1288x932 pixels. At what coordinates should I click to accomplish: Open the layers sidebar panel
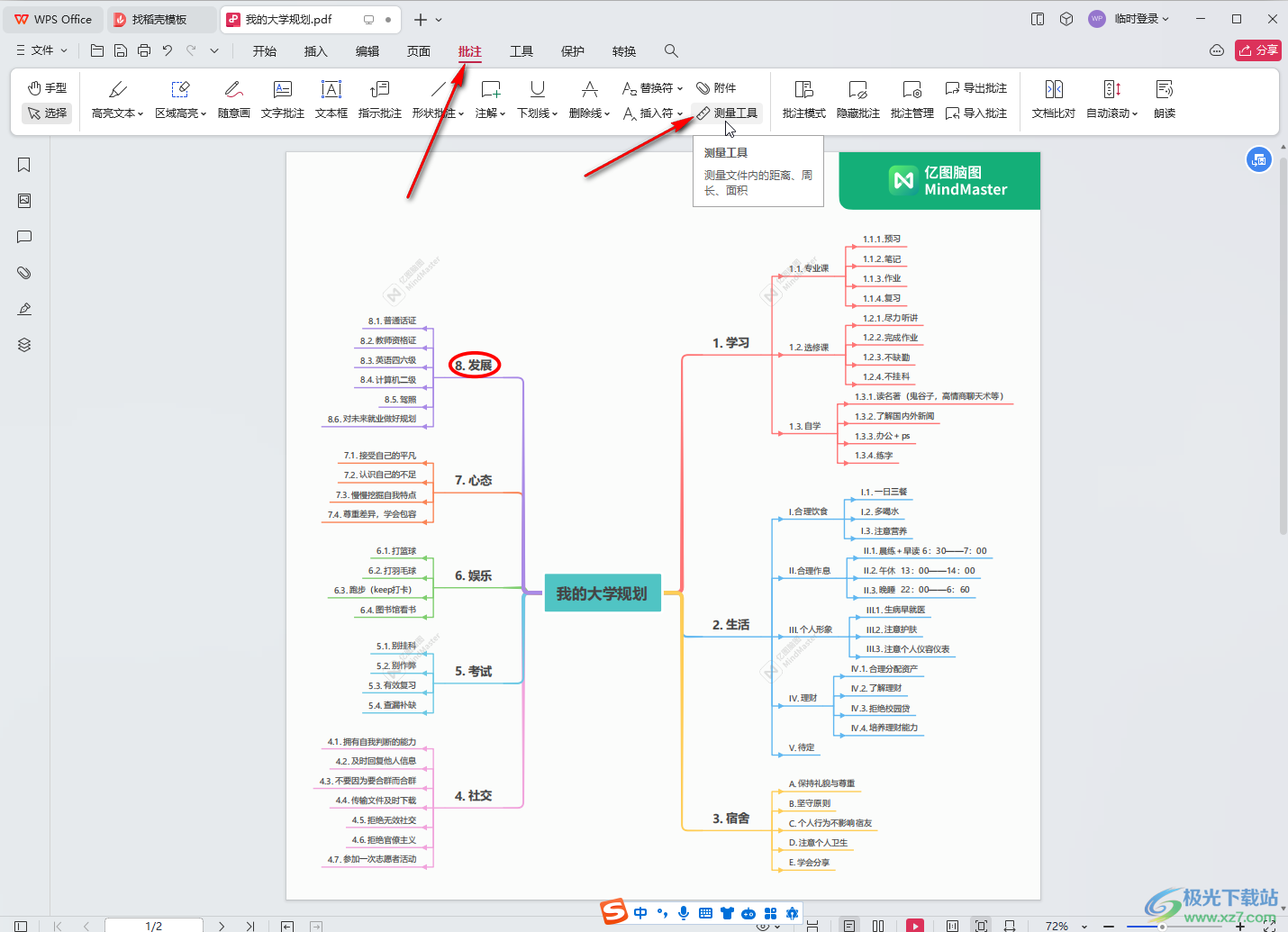click(24, 345)
